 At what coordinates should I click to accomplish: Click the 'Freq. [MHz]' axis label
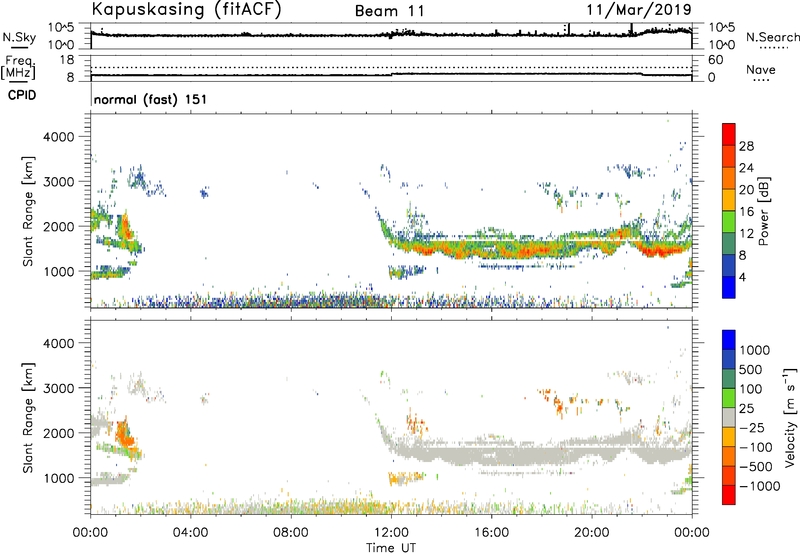tap(18, 68)
